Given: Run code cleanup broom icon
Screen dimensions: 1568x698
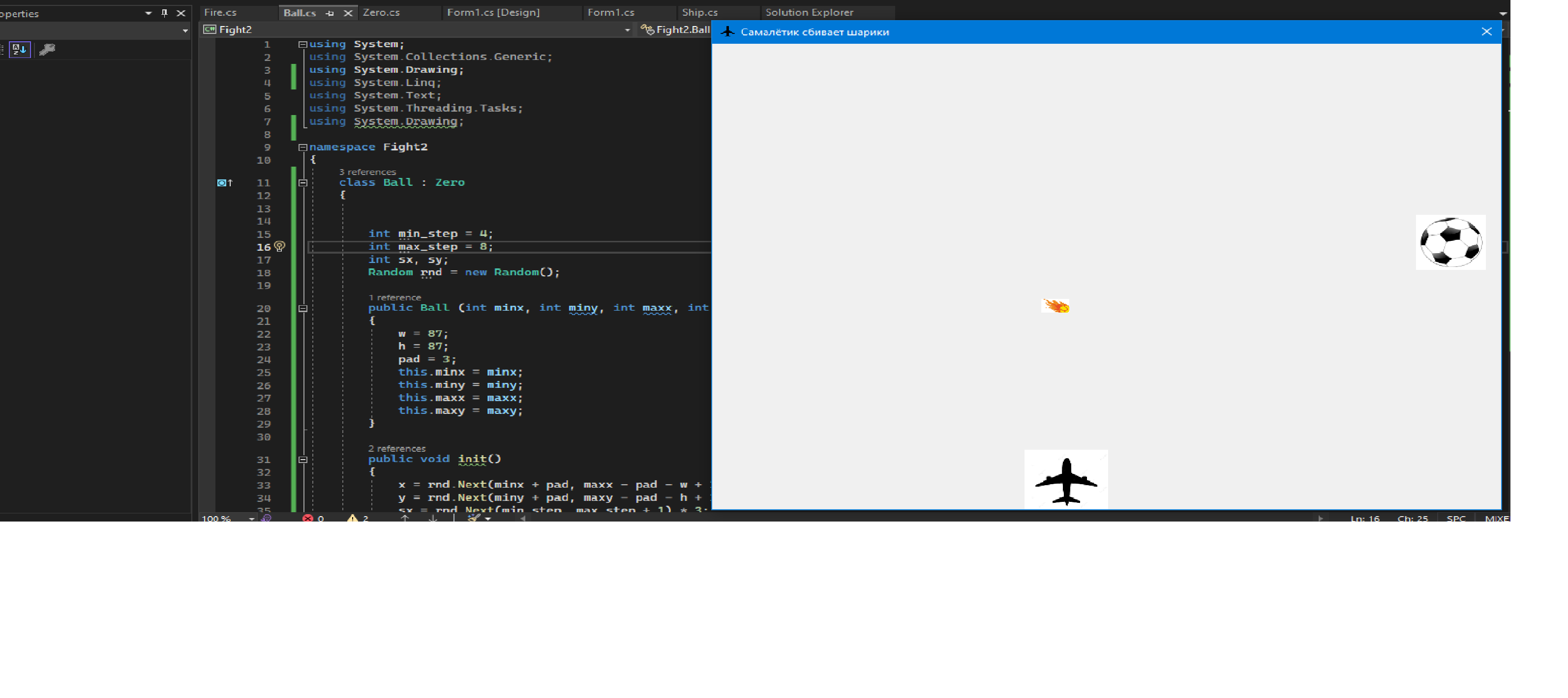Looking at the screenshot, I should tap(474, 519).
